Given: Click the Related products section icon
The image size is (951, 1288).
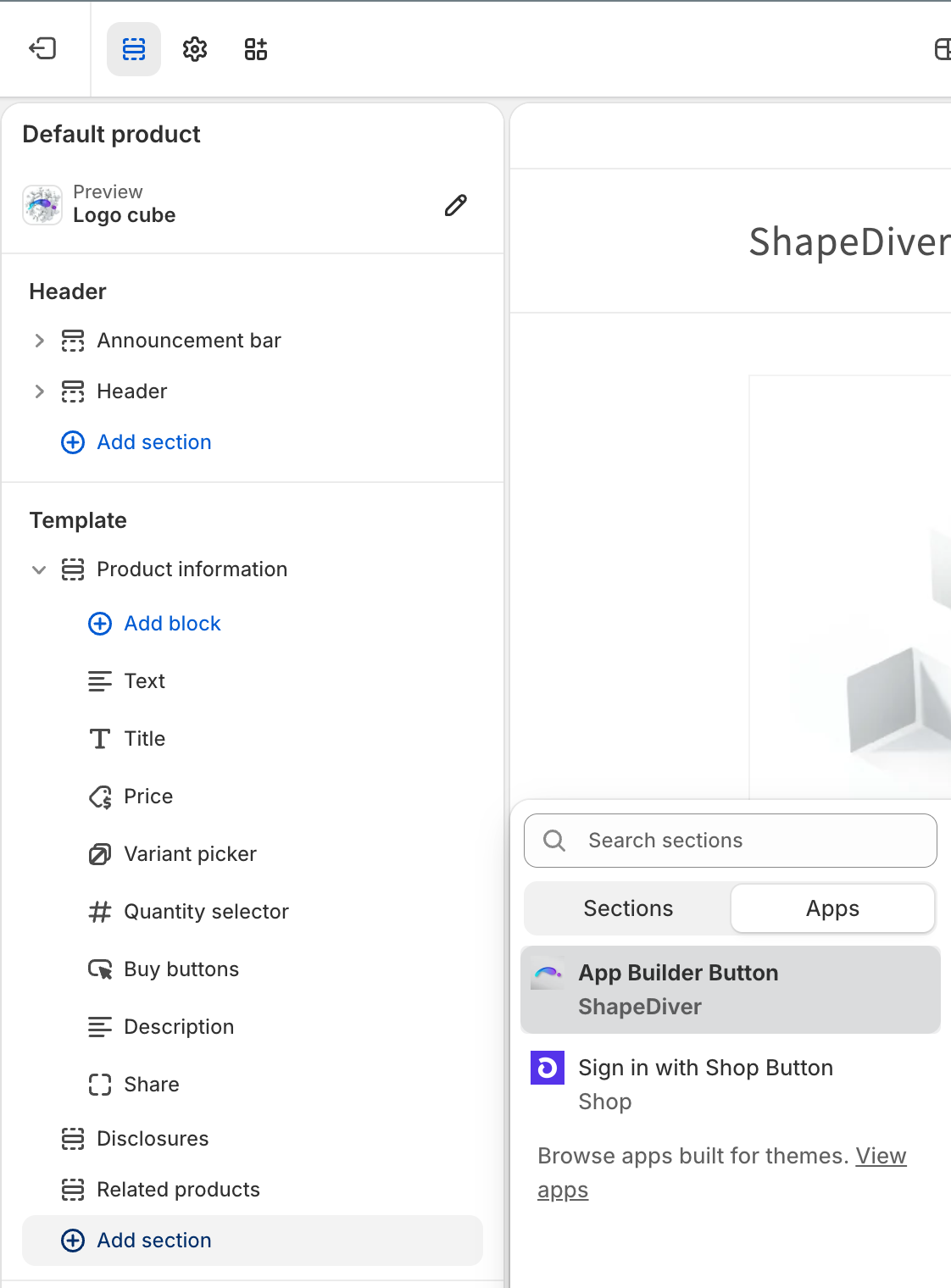Looking at the screenshot, I should pos(73,1190).
